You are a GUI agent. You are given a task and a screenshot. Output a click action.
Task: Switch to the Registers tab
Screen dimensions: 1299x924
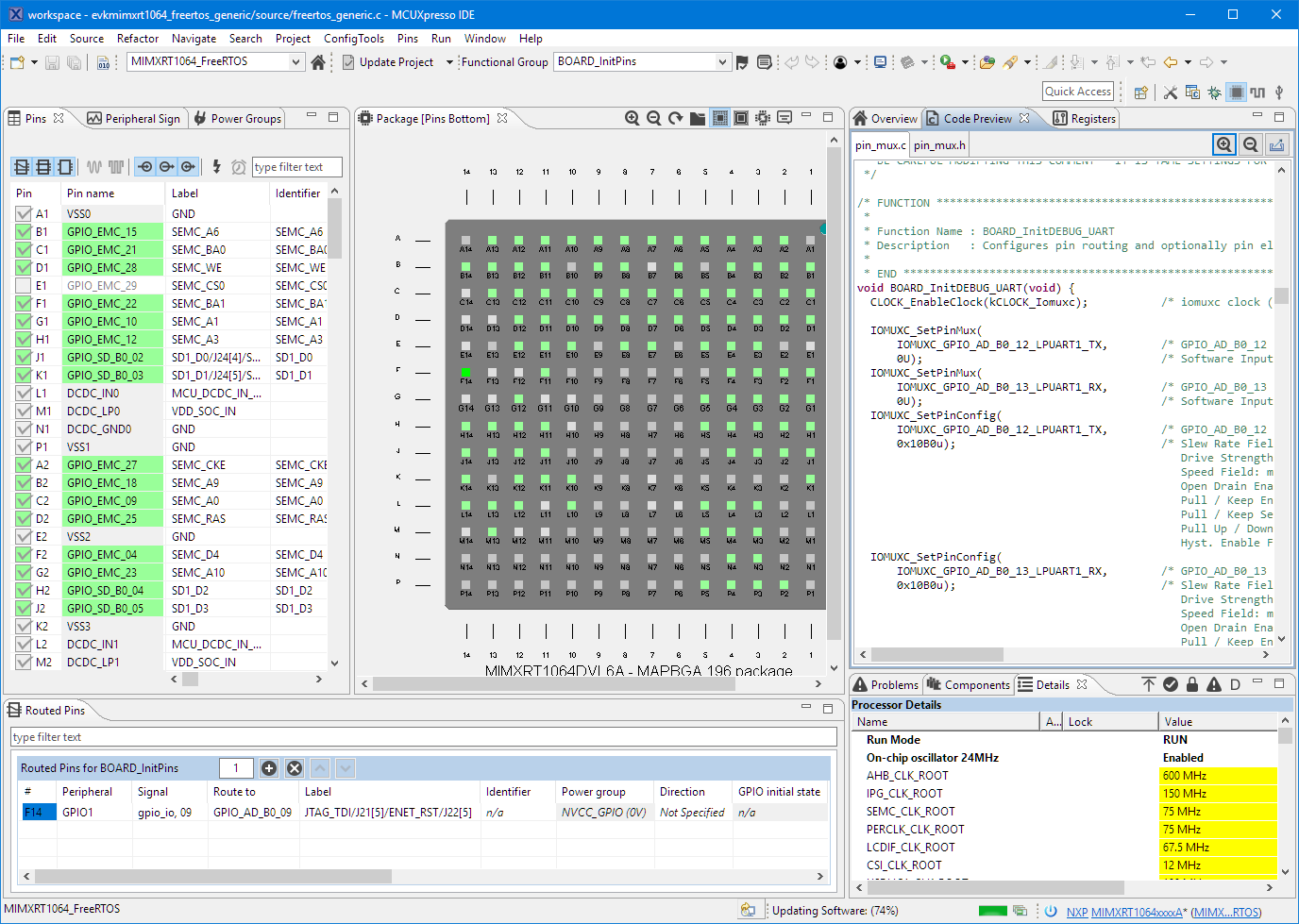pyautogui.click(x=1085, y=119)
